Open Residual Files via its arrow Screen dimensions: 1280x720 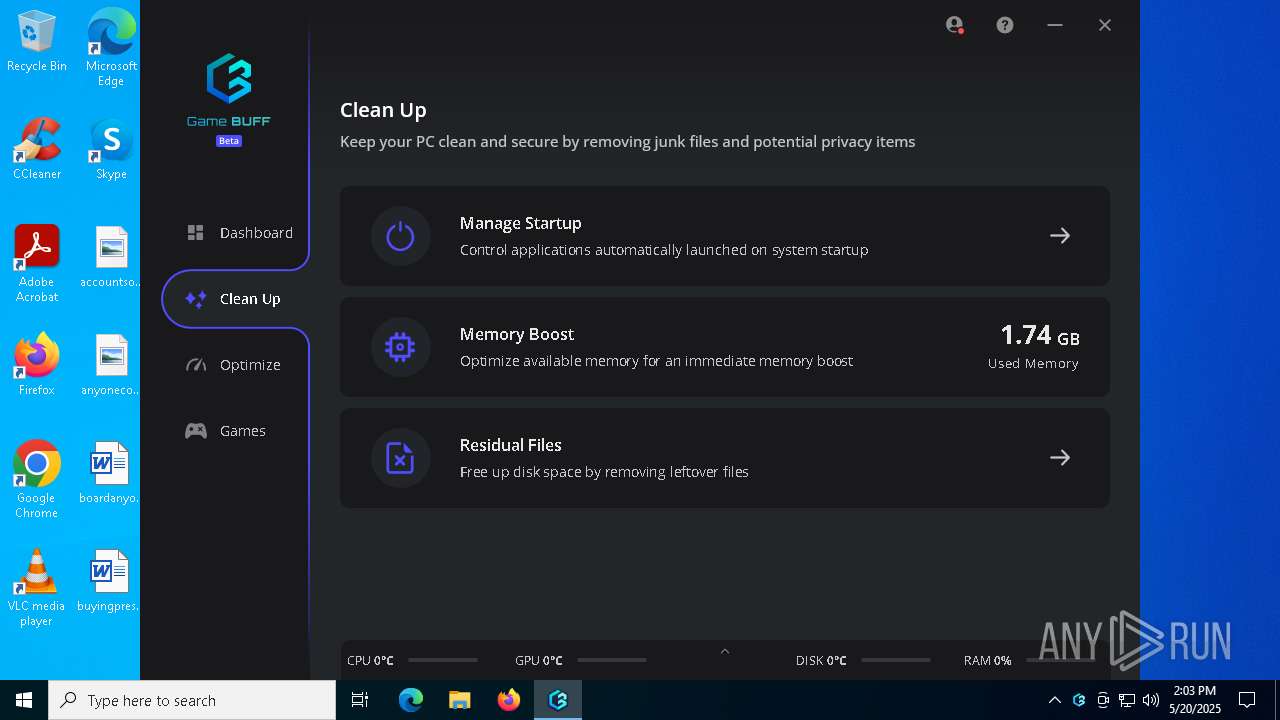coord(1060,458)
